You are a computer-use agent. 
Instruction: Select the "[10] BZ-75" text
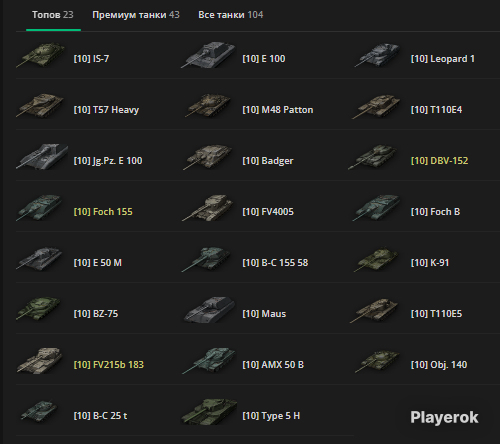[x=96, y=314]
